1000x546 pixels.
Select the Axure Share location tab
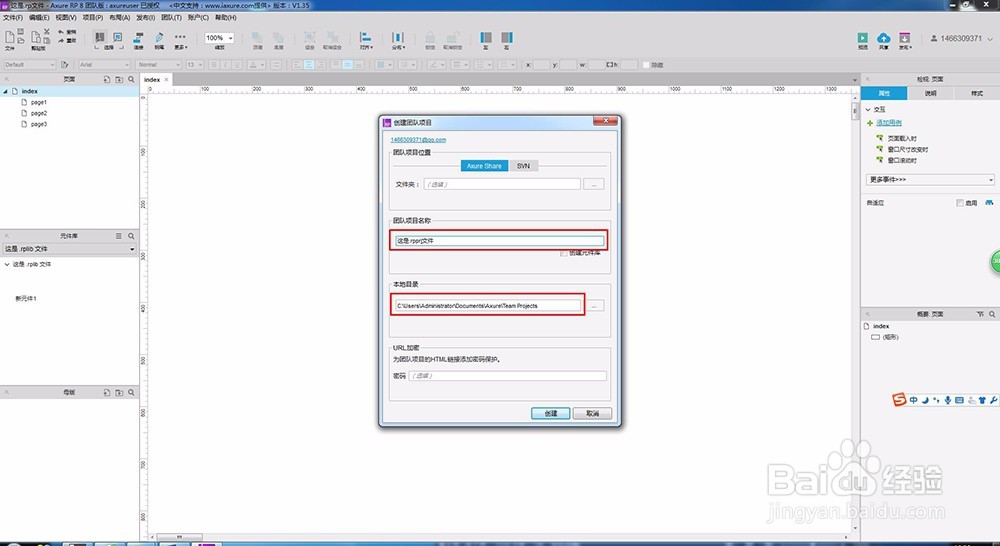pos(484,166)
